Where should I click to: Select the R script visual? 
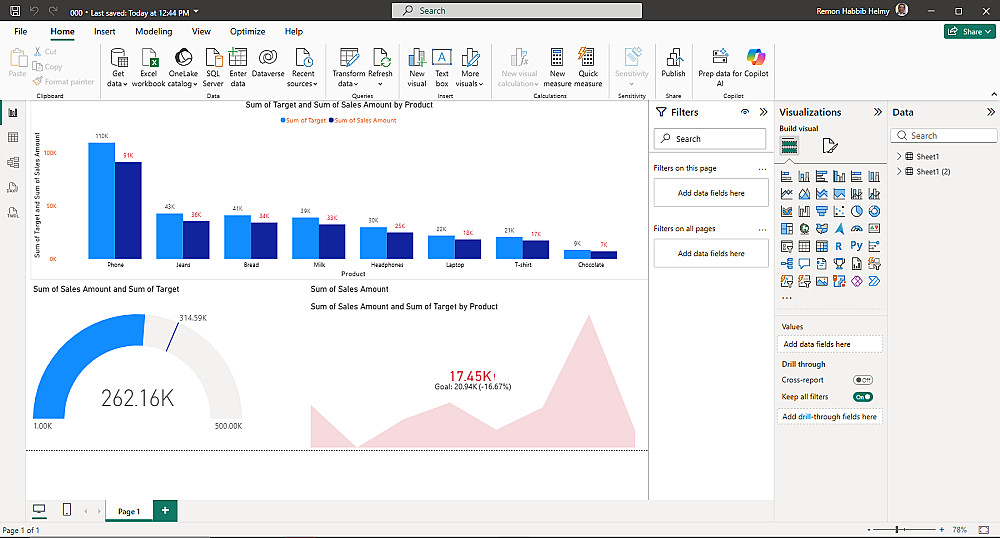pyautogui.click(x=839, y=246)
